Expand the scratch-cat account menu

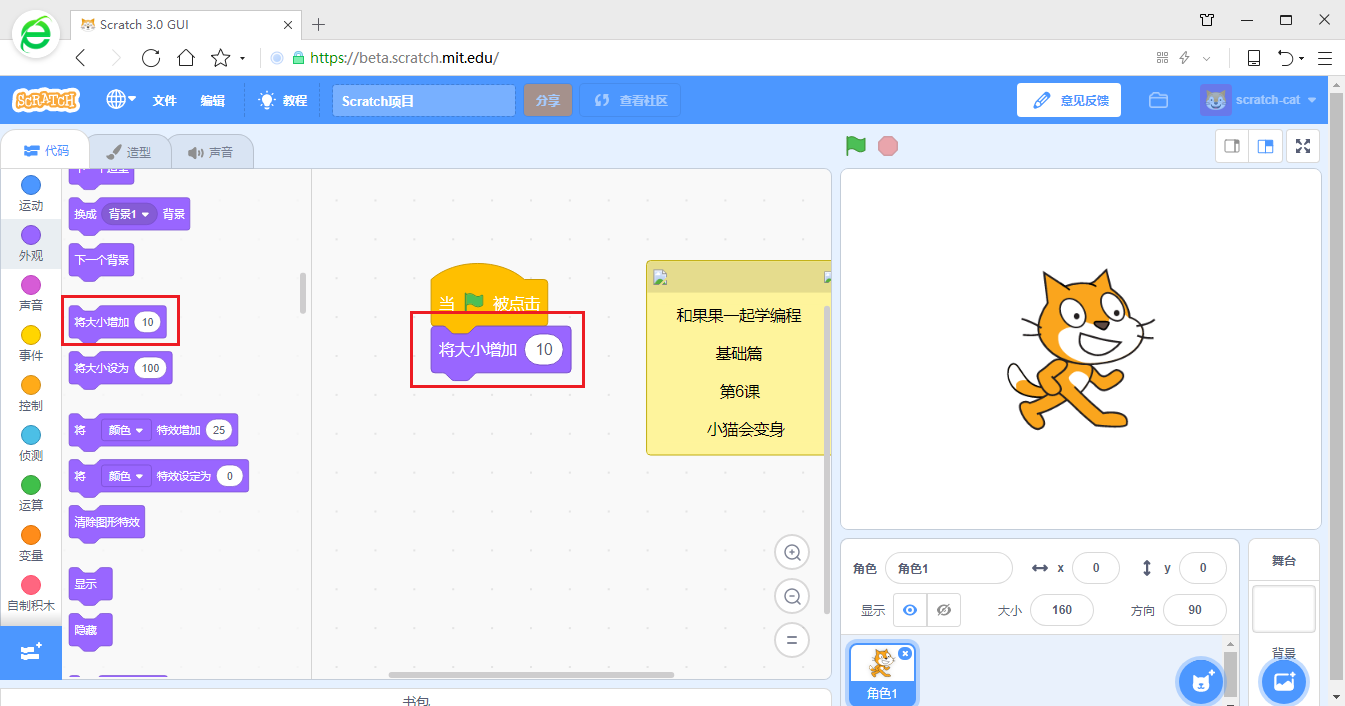click(x=1260, y=100)
